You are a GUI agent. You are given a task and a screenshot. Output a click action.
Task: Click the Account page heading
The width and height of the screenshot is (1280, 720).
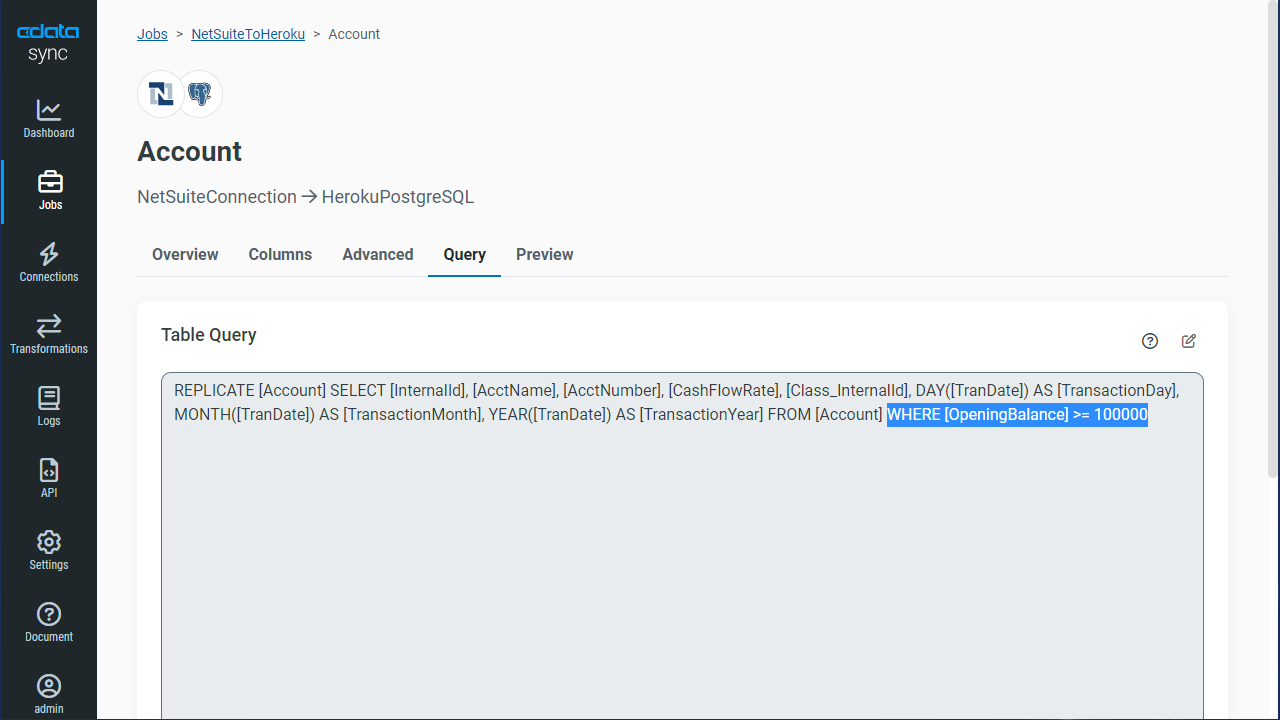point(189,152)
